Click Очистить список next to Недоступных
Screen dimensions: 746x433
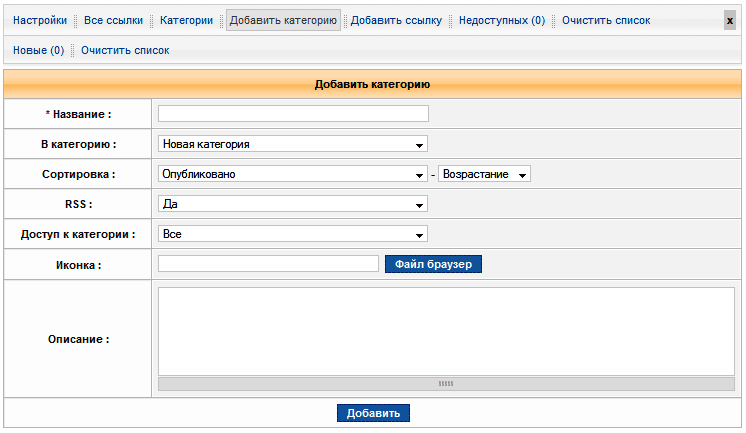606,20
